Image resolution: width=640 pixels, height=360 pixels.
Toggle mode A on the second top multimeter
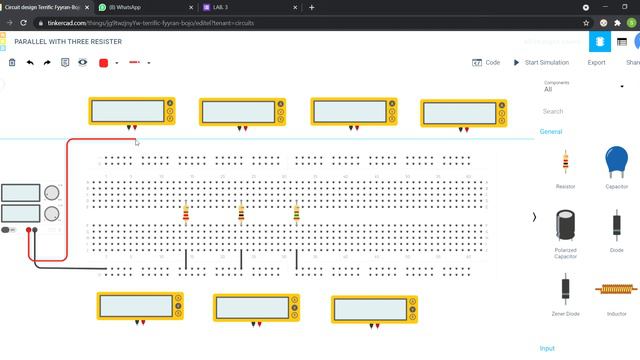(280, 104)
